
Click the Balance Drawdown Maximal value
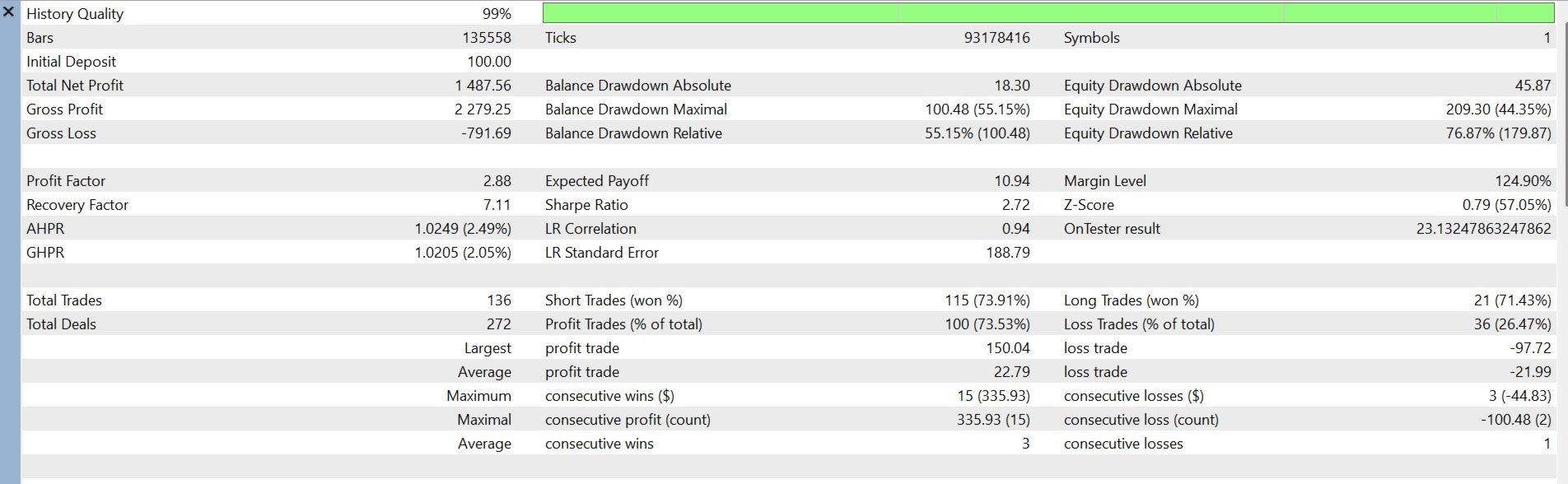(x=977, y=109)
